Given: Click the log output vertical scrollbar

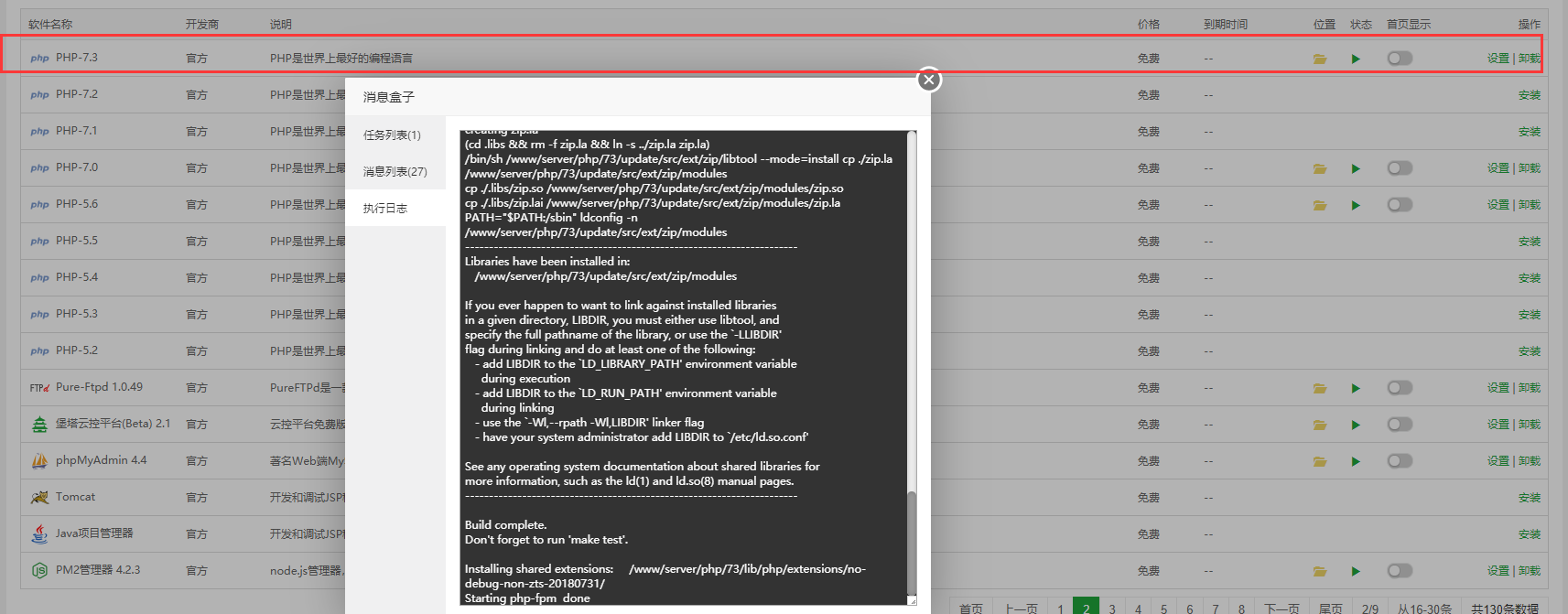Looking at the screenshot, I should pos(912,543).
